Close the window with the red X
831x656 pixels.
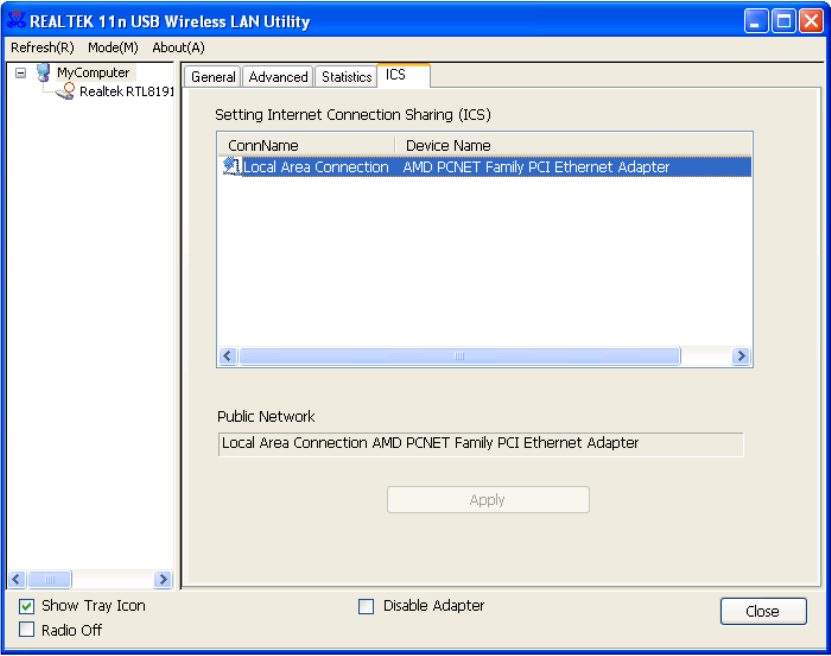click(x=811, y=21)
